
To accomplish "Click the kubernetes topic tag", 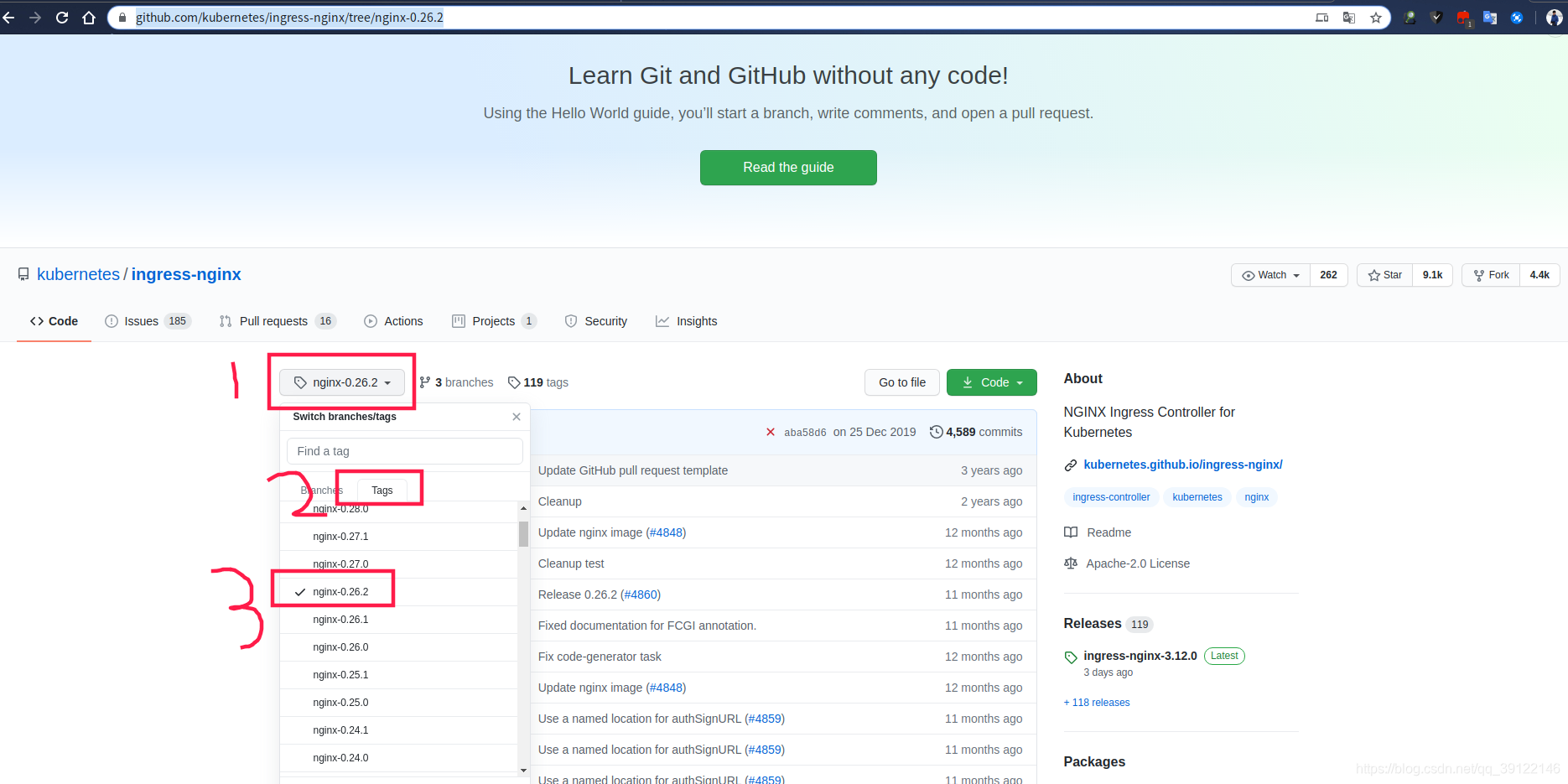I will pyautogui.click(x=1197, y=497).
